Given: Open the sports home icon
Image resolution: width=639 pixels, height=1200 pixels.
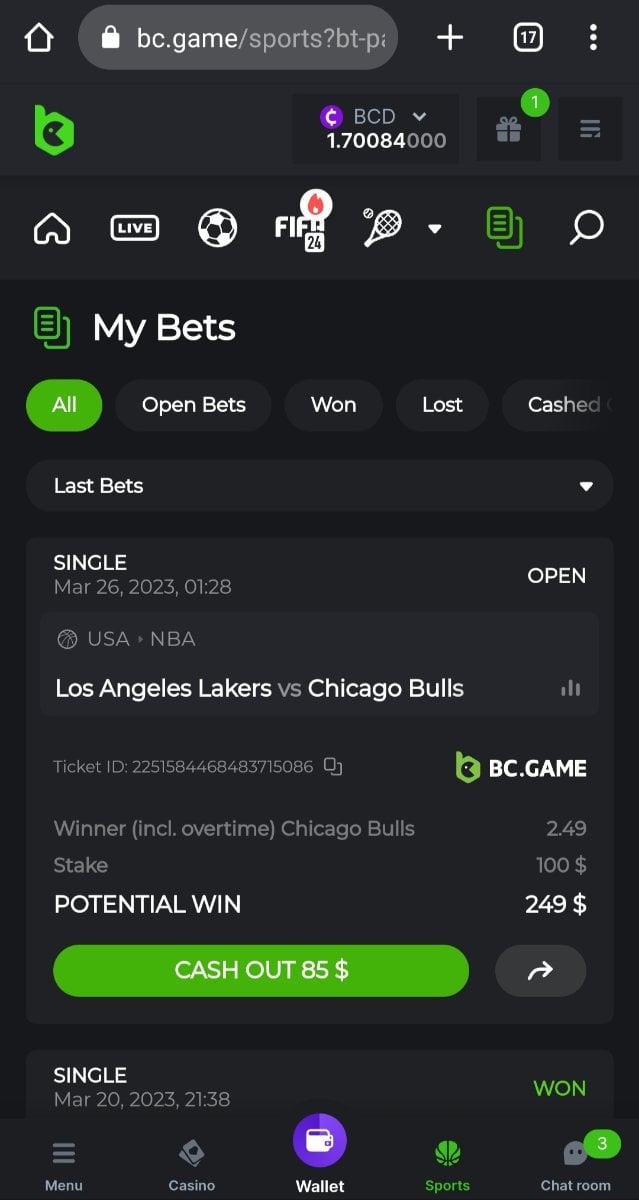Looking at the screenshot, I should coord(52,228).
